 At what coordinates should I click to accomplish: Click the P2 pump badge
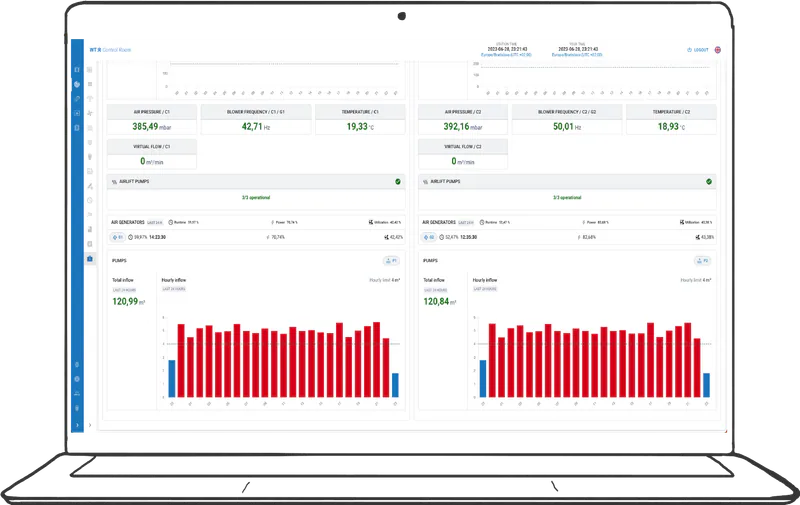click(x=703, y=260)
